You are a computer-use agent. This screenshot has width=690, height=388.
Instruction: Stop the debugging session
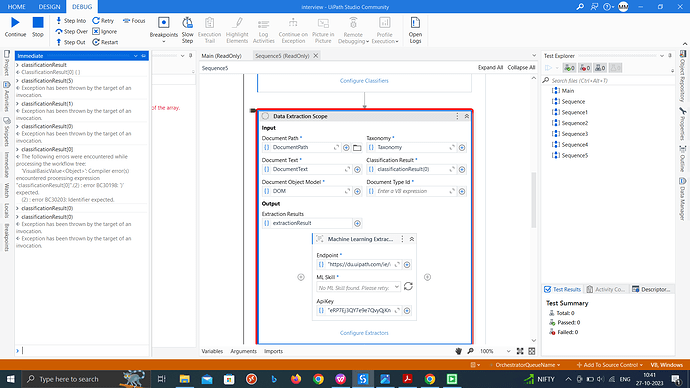coord(38,22)
